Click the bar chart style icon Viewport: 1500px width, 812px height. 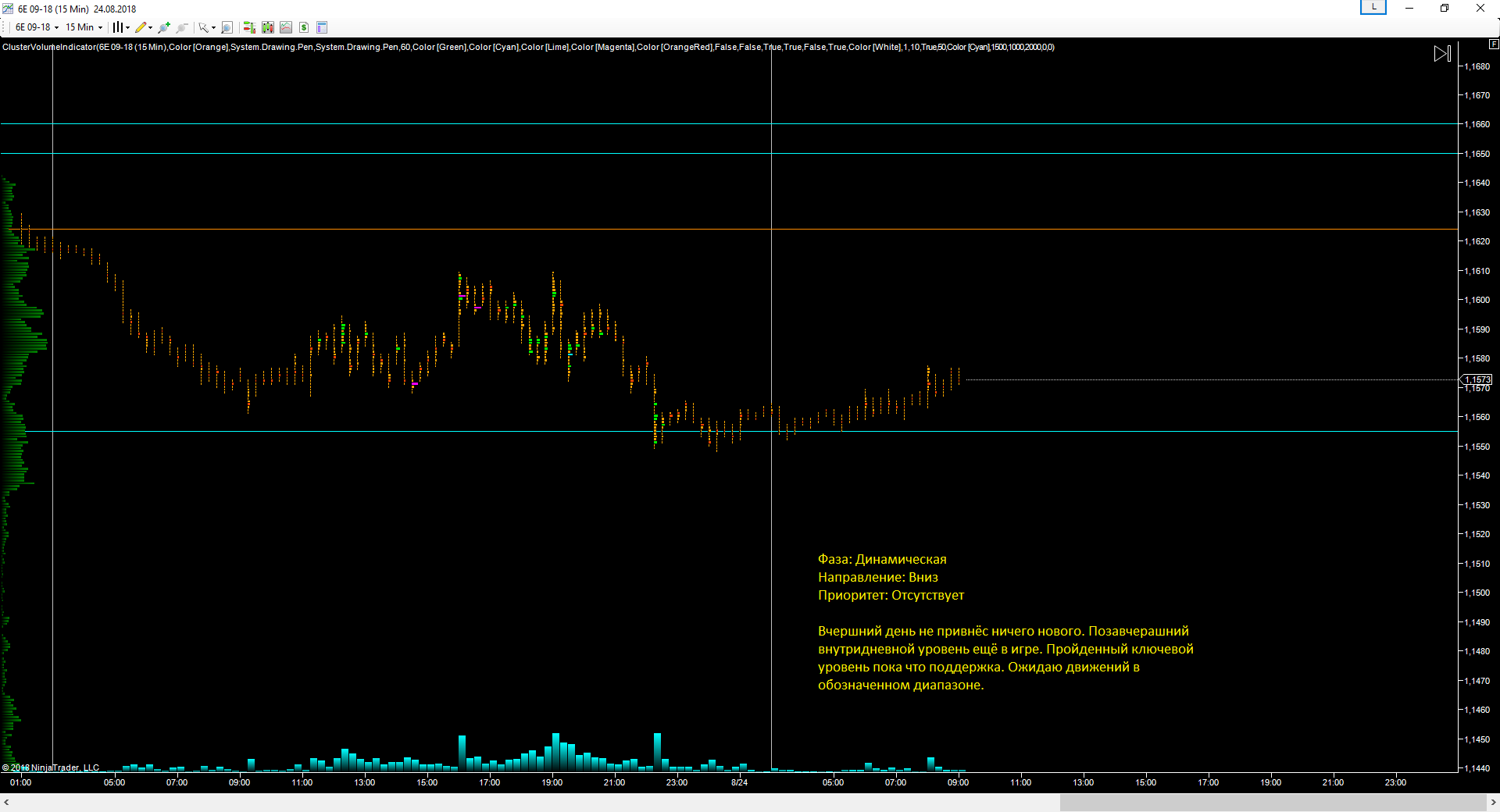point(117,27)
